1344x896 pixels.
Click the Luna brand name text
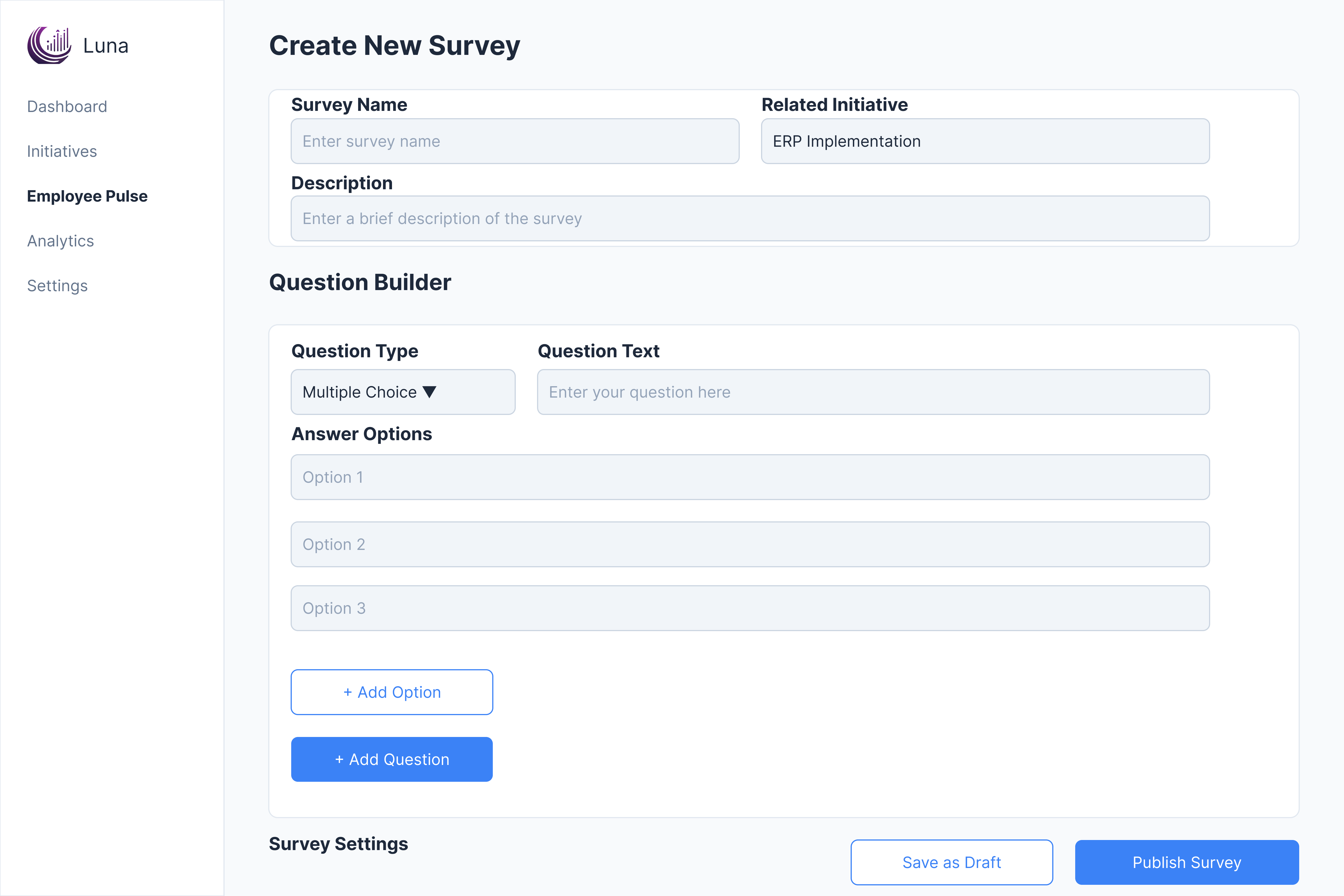coord(106,46)
